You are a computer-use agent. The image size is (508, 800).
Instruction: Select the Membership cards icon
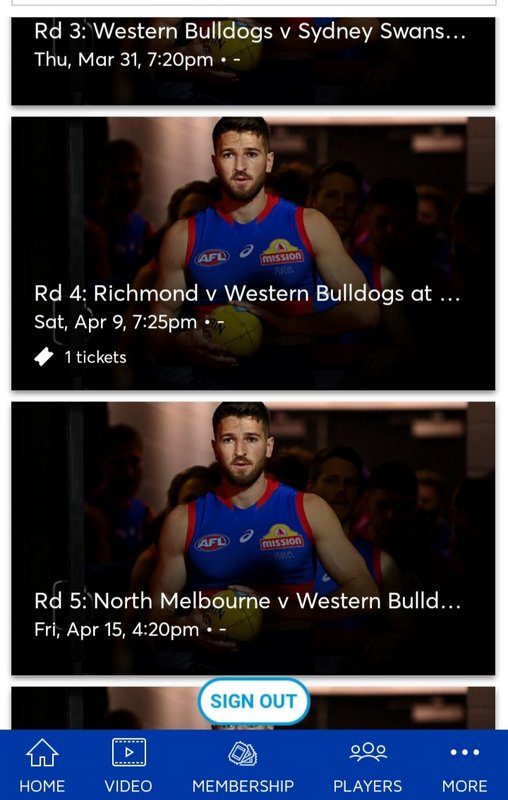242,754
